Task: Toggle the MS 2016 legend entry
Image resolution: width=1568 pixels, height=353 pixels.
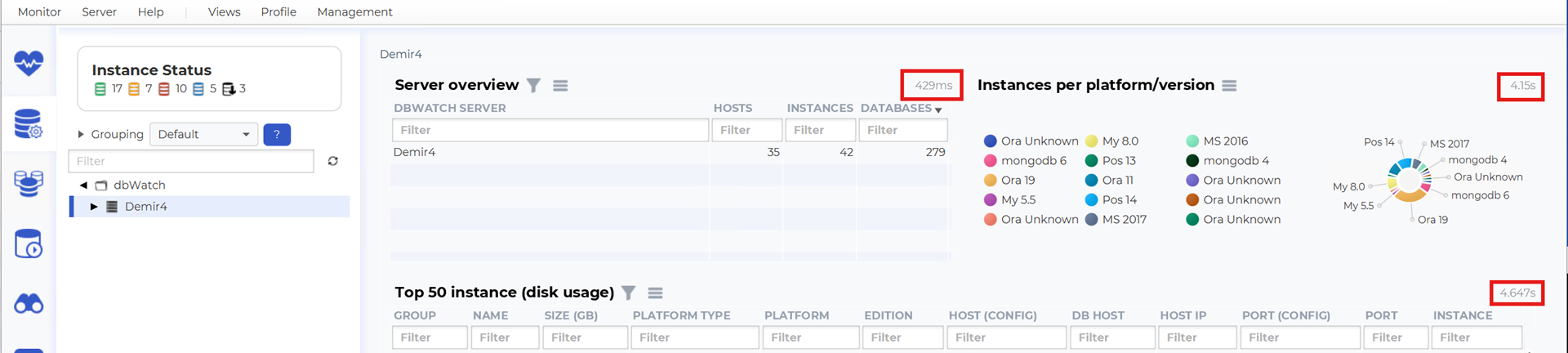Action: click(1225, 141)
